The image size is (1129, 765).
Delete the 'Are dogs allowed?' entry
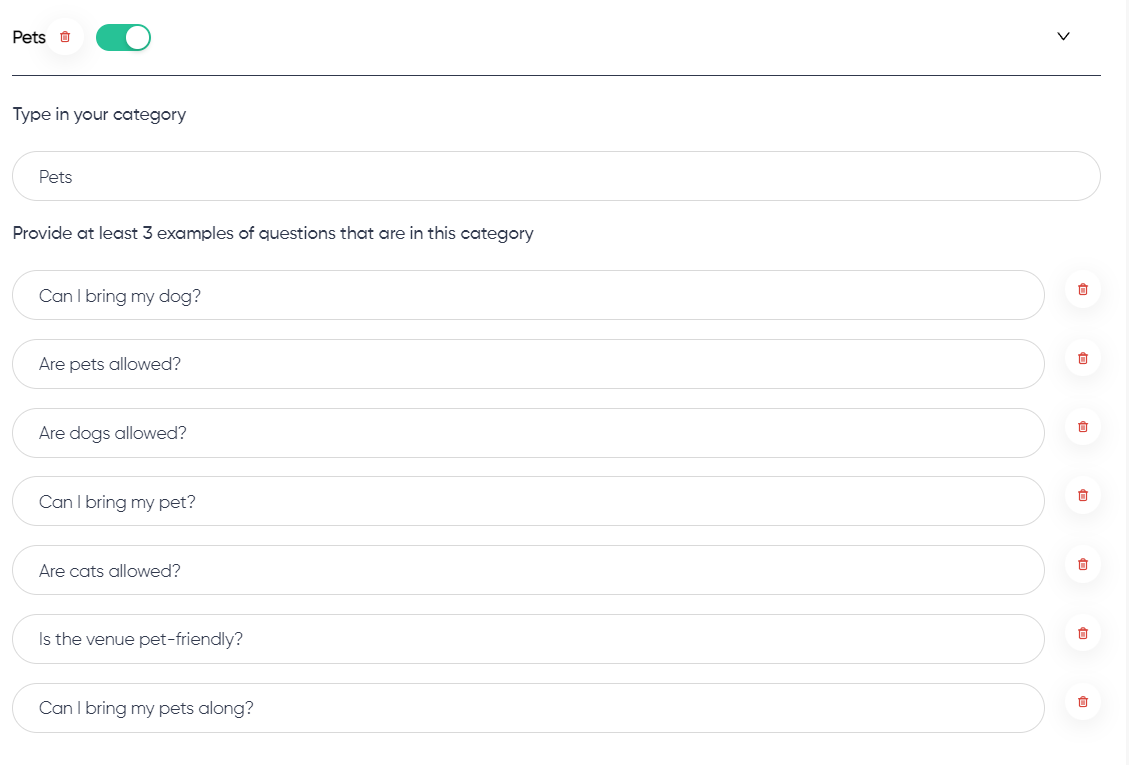[1082, 427]
